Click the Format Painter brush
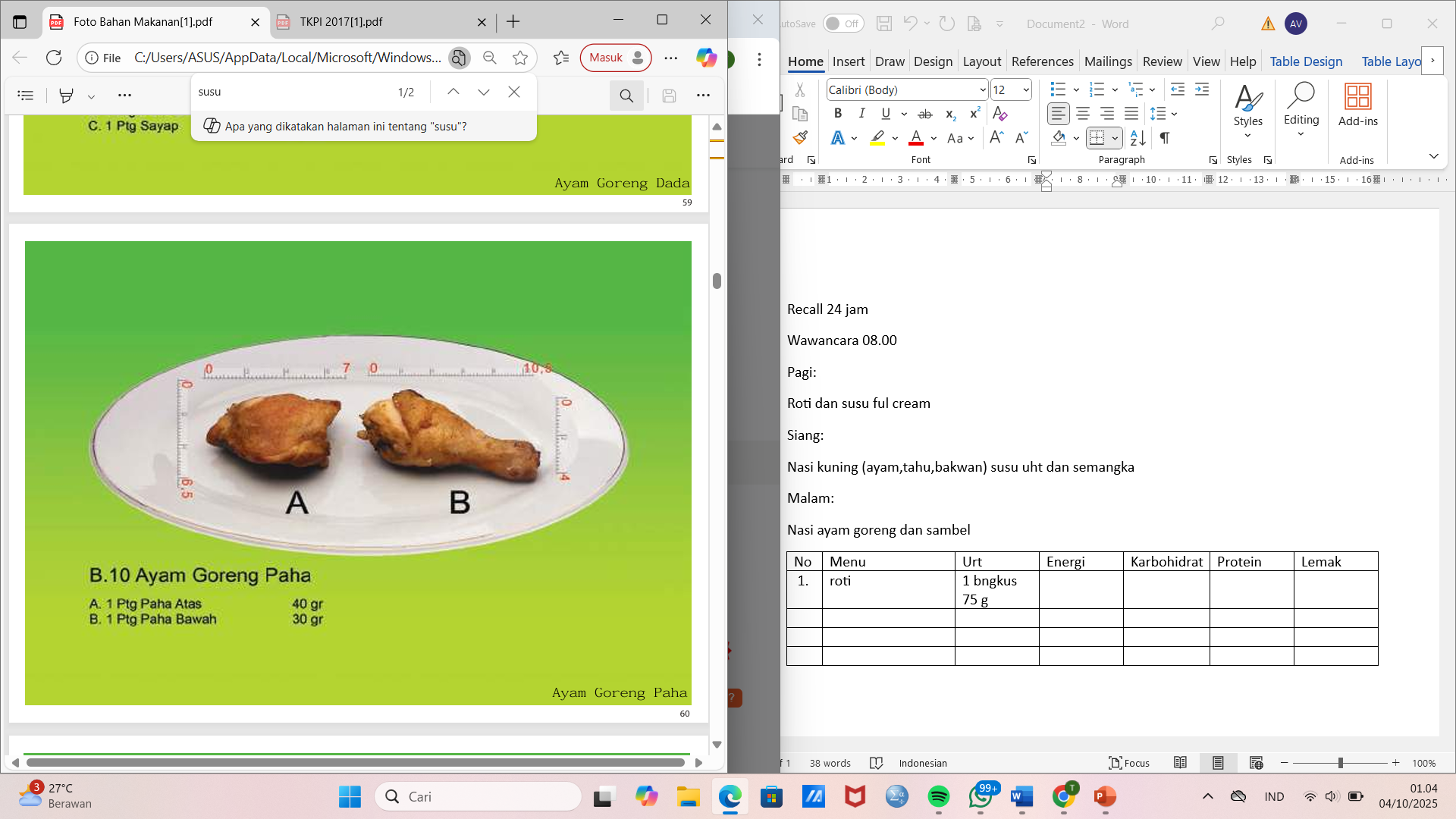1456x819 pixels. click(800, 137)
